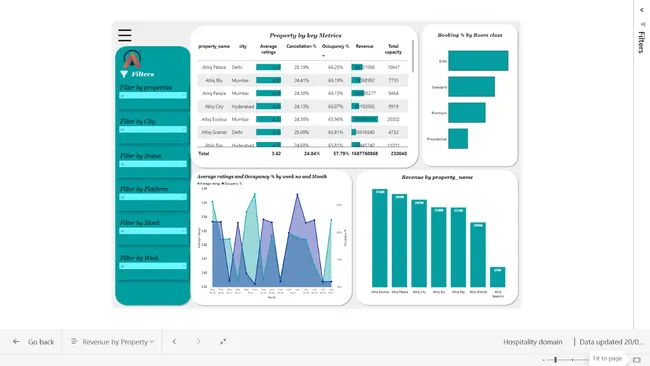This screenshot has width=650, height=366.
Task: Click the 25.19% cancellation cell
Action: tap(301, 67)
